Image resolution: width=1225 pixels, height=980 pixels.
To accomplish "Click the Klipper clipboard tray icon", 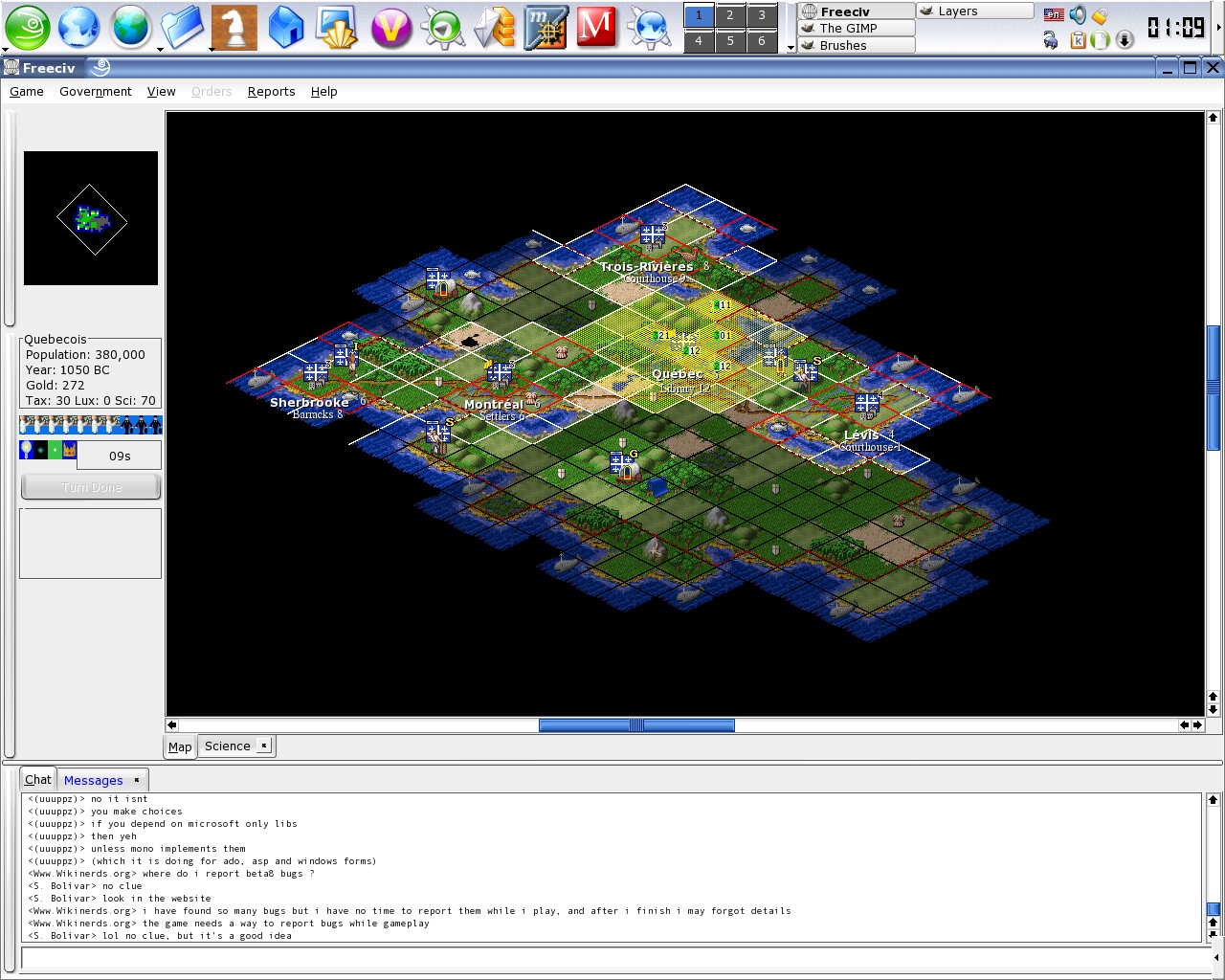I will 1078,40.
